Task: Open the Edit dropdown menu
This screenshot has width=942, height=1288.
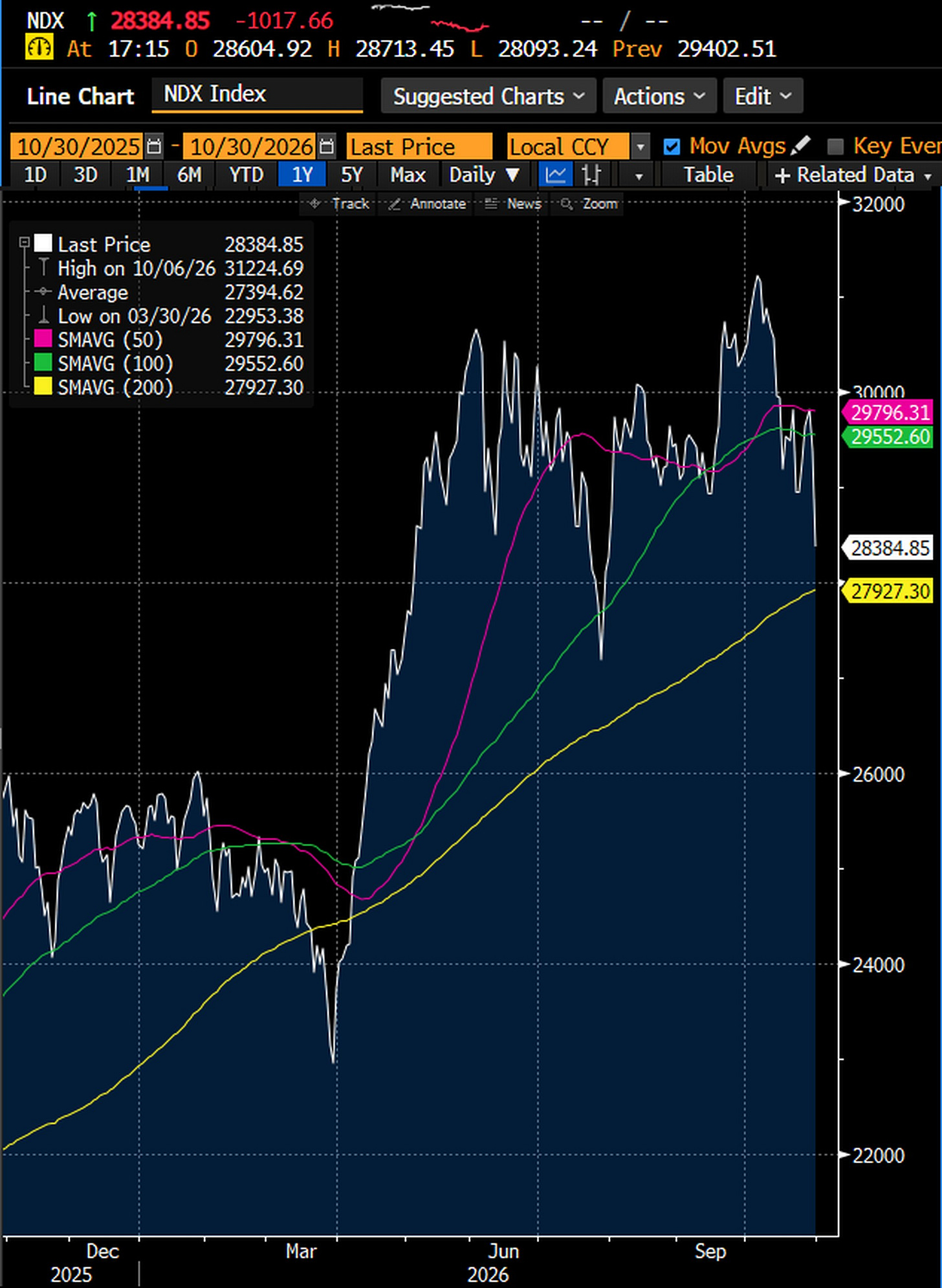Action: pos(763,96)
